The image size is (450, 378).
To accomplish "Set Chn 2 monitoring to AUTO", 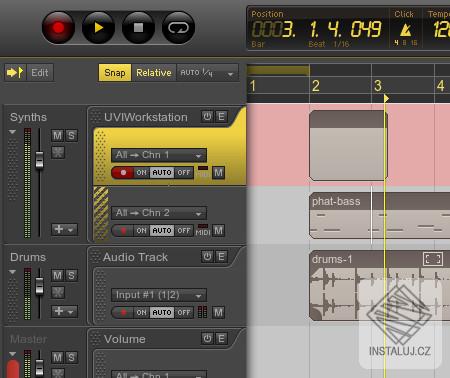I will click(x=162, y=231).
